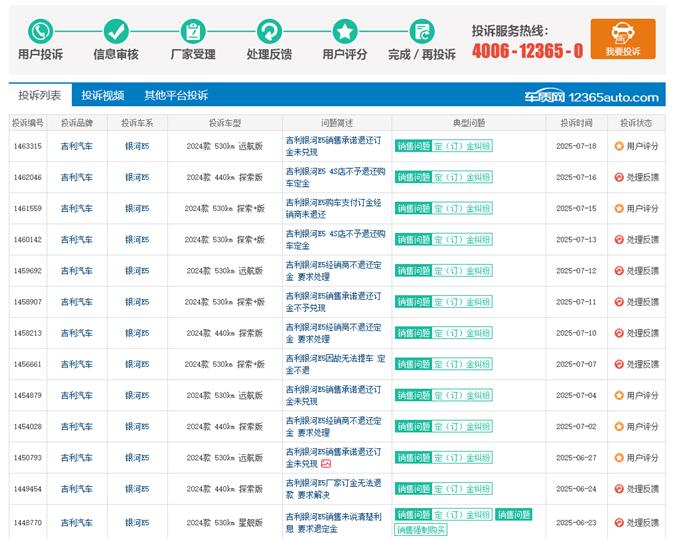
Task: Open the 其他平台投诉 tab
Action: [x=176, y=96]
